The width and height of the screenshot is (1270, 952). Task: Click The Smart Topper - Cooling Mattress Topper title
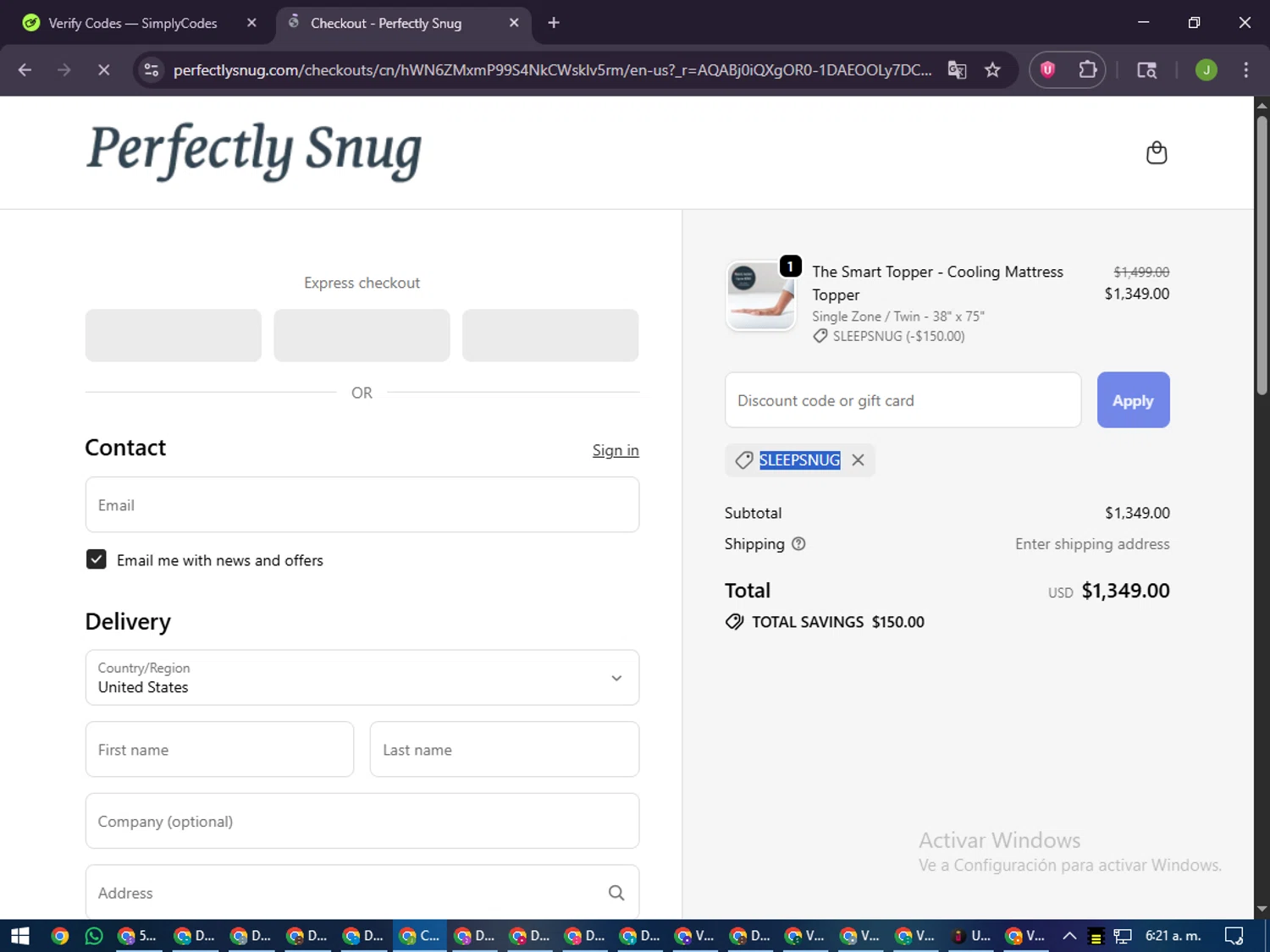point(937,283)
